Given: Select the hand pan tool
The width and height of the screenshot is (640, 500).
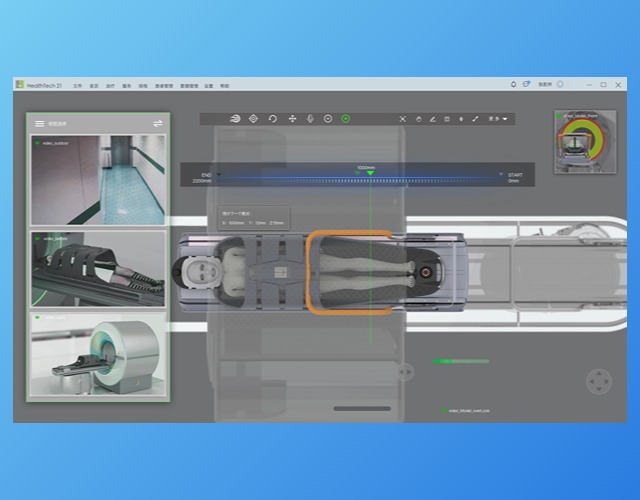Looking at the screenshot, I should click(418, 119).
